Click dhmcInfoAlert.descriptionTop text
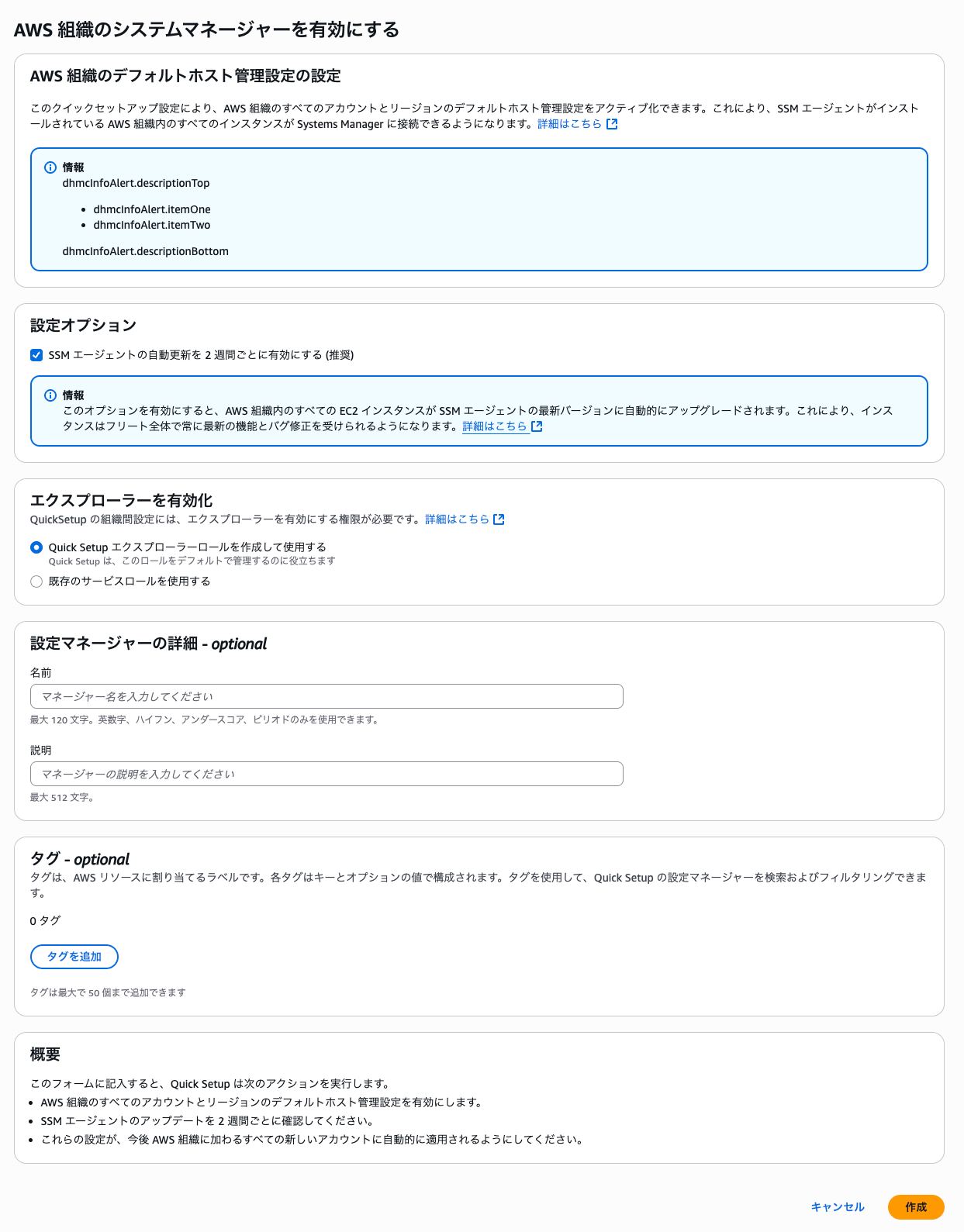The image size is (964, 1232). pos(136,183)
